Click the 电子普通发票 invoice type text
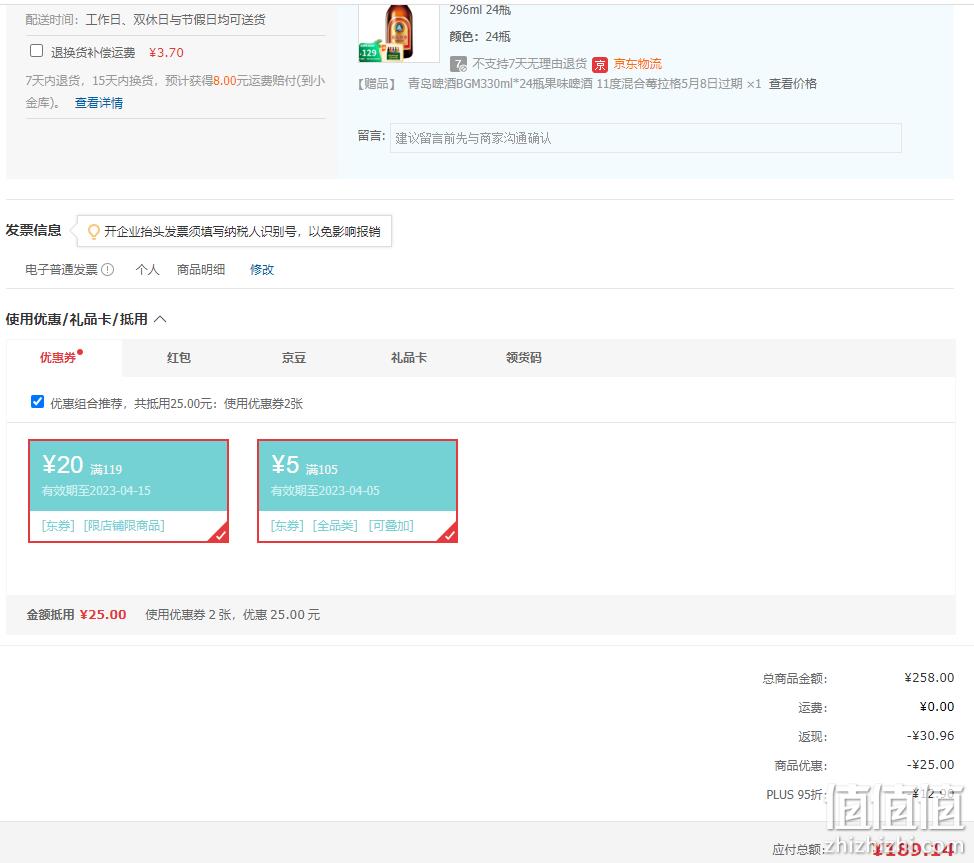 [x=61, y=270]
